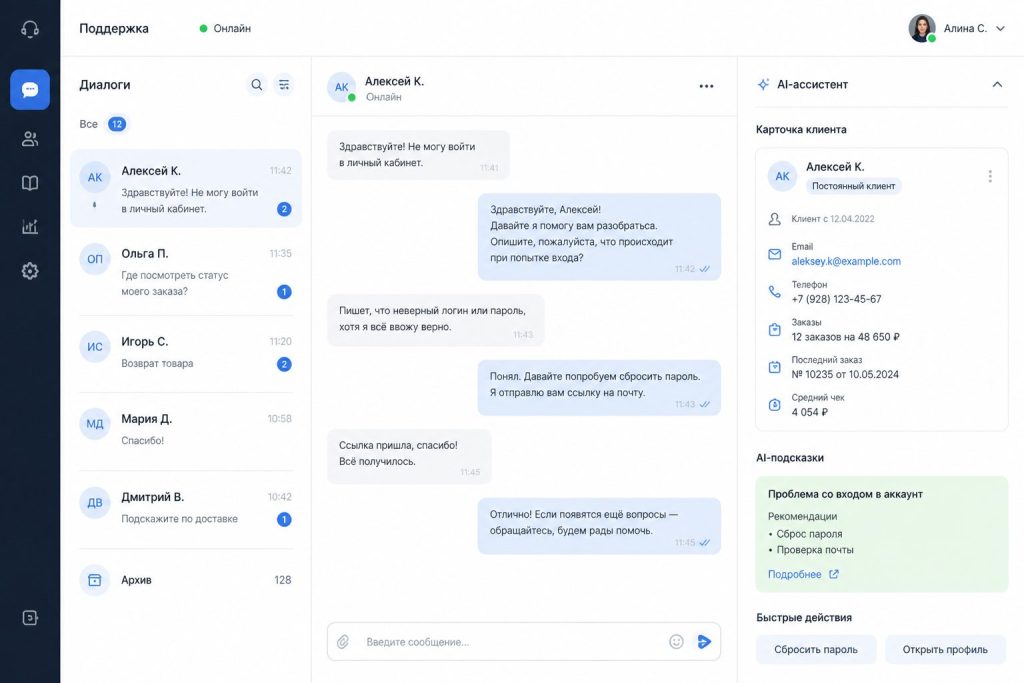Open dialog with Игорь С.
This screenshot has width=1024, height=683.
pos(186,353)
